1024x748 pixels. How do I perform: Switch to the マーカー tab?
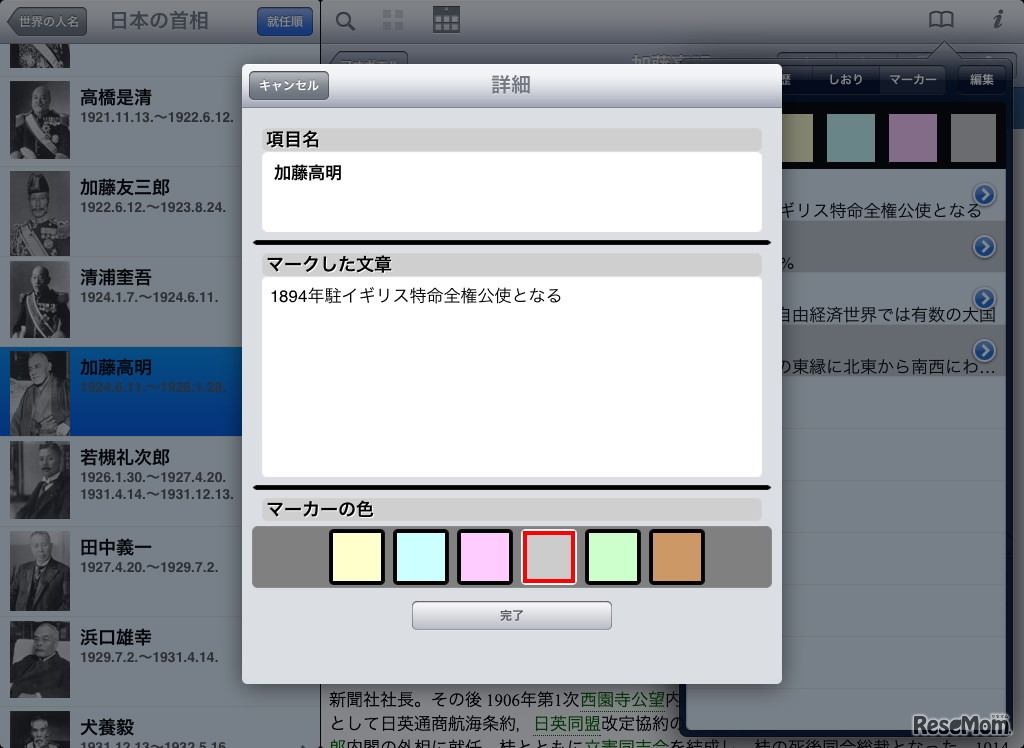point(913,80)
